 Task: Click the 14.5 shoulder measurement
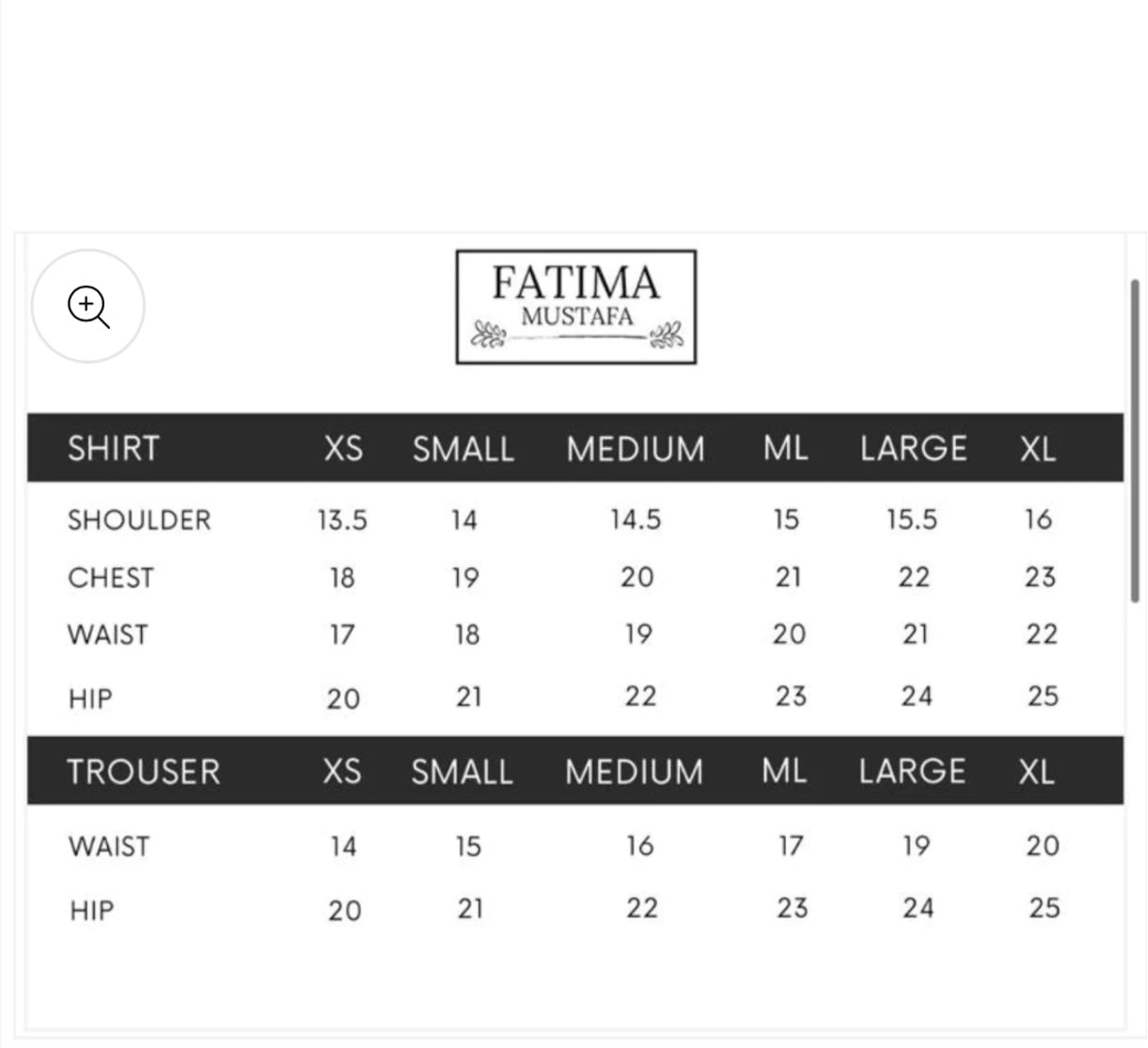coord(636,520)
